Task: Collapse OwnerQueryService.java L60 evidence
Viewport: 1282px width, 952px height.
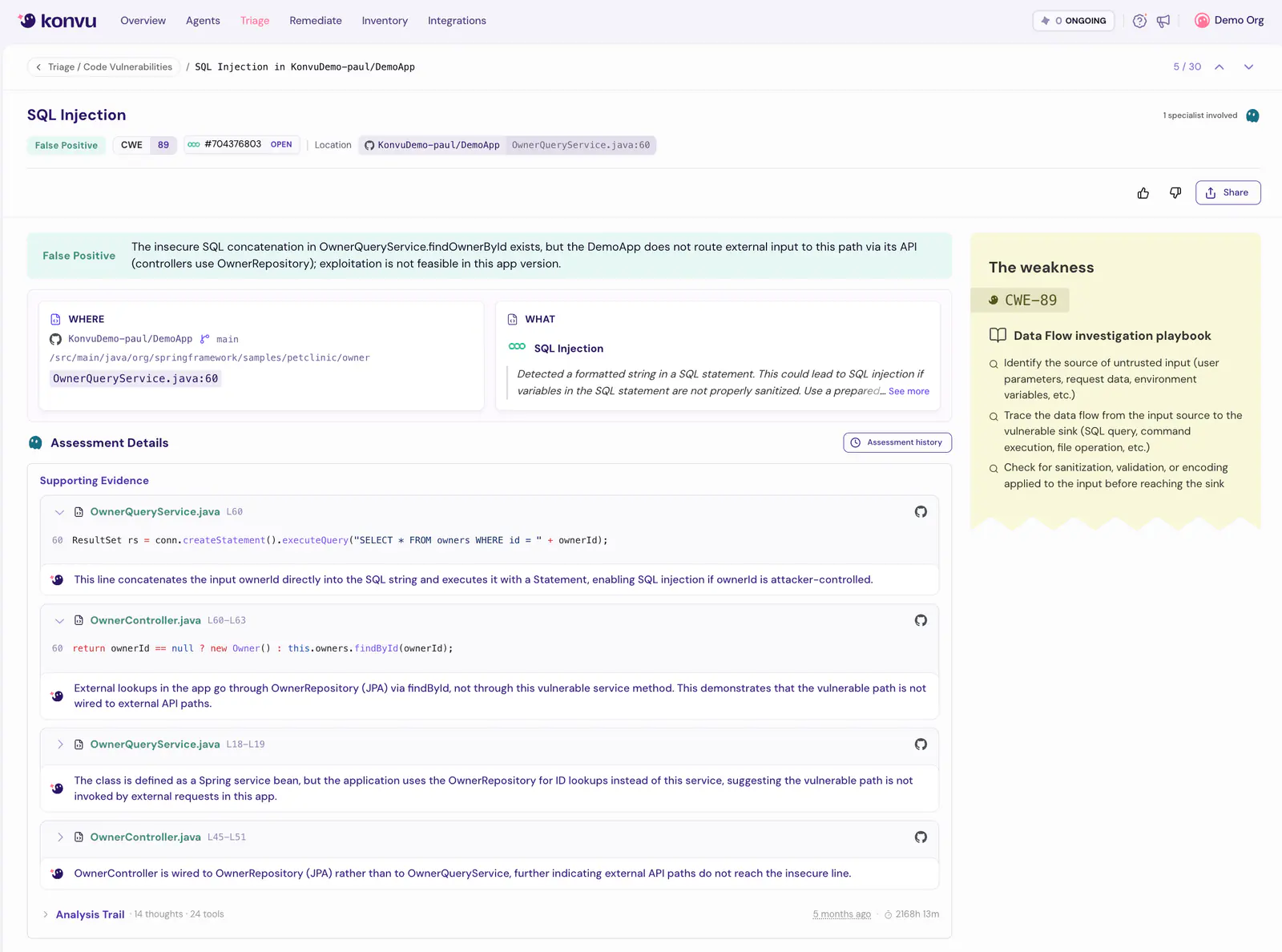Action: (59, 512)
